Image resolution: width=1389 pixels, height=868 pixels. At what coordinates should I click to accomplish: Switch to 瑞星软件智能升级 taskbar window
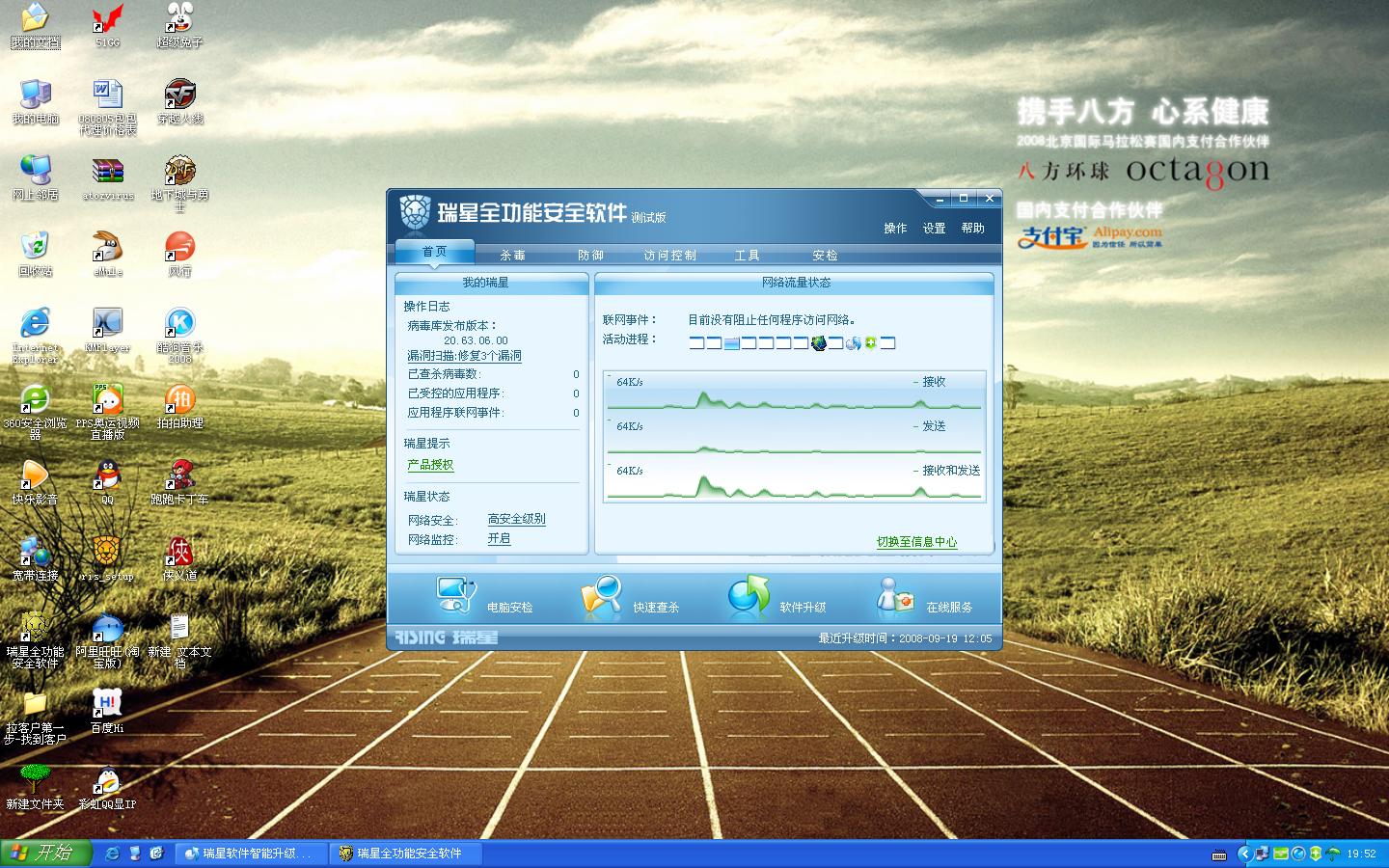pos(251,854)
